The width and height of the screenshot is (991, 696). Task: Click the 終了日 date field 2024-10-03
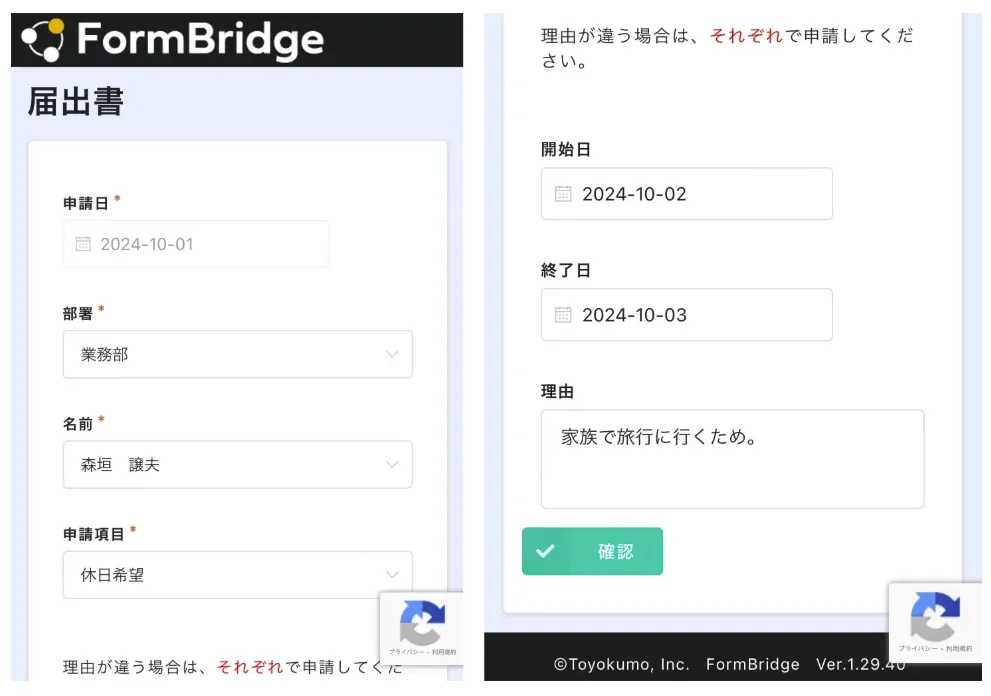(x=686, y=315)
